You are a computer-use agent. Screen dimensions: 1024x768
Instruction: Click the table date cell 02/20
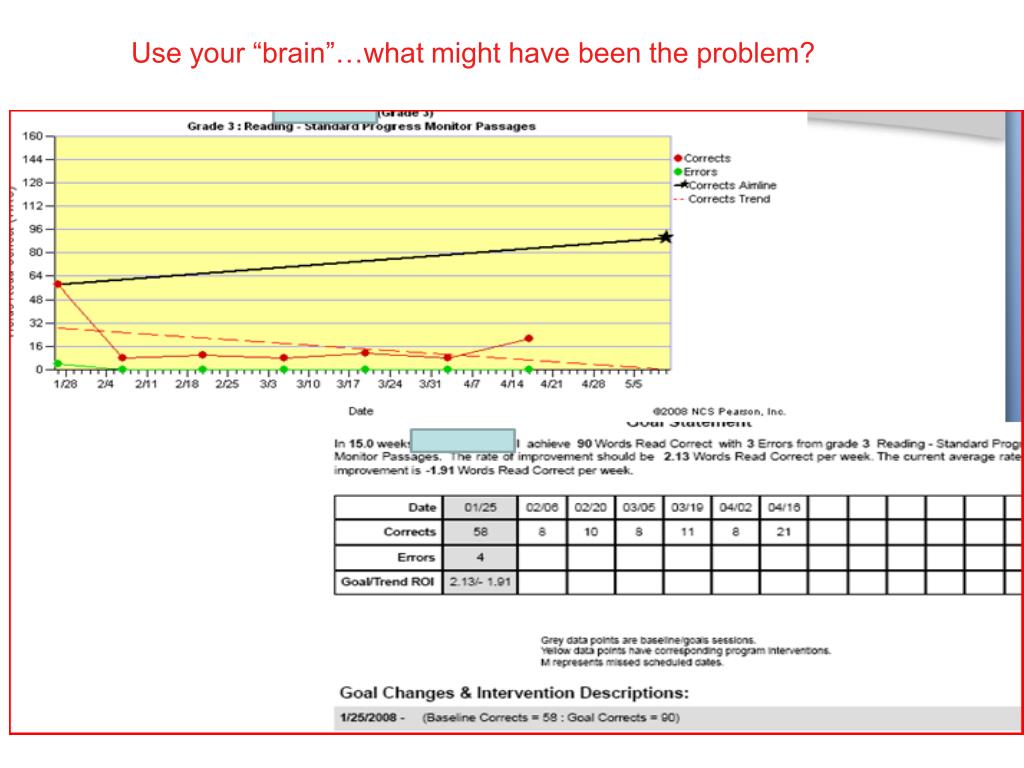click(x=590, y=507)
